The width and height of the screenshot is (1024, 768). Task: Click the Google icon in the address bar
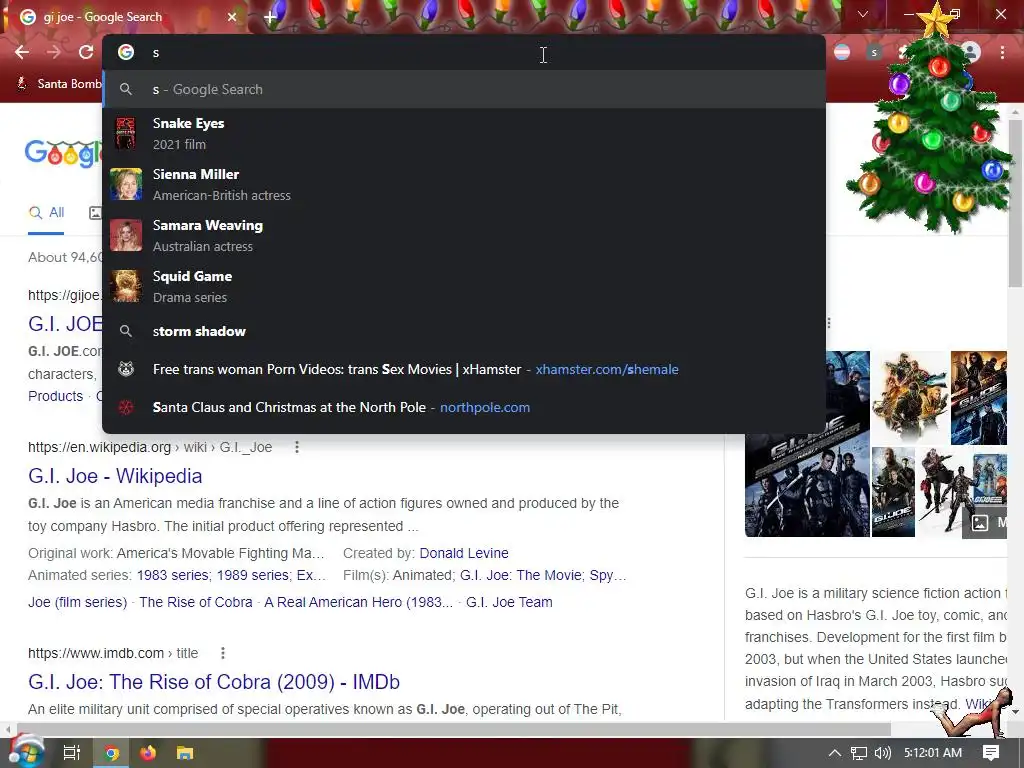126,52
